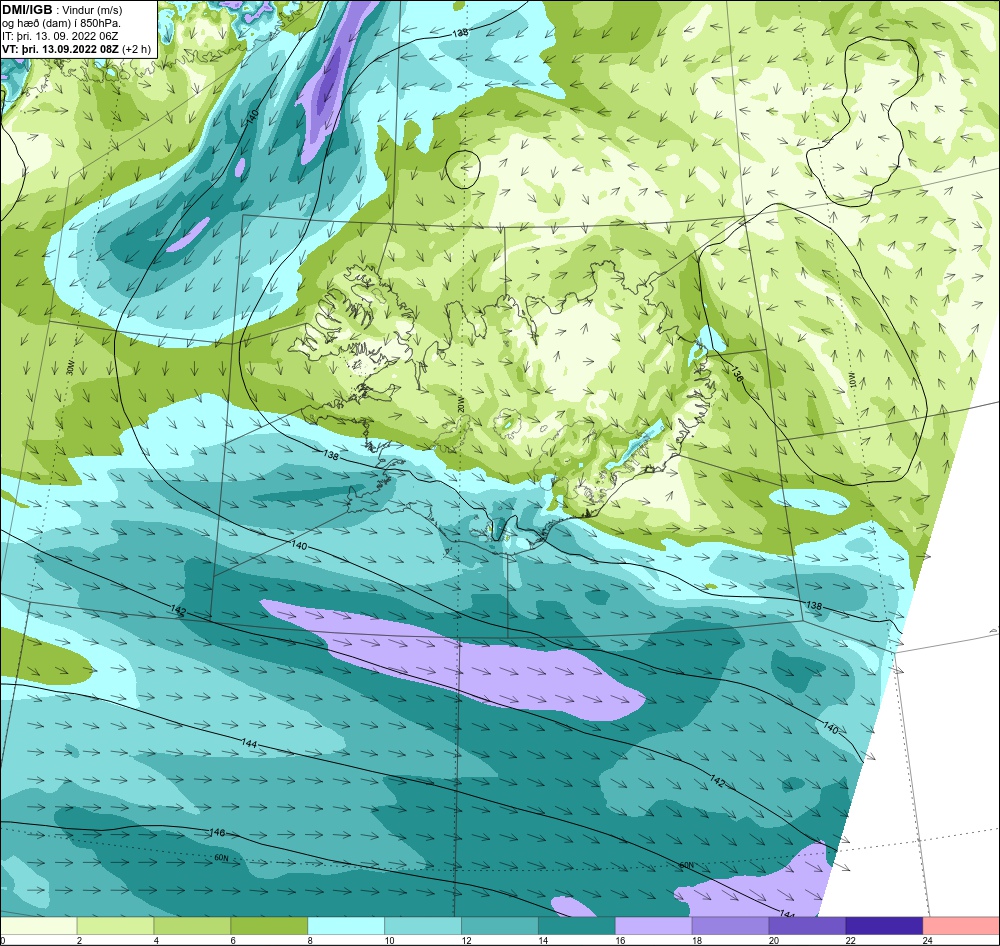Click the legend tick label 24
The image size is (1000, 946).
927,940
